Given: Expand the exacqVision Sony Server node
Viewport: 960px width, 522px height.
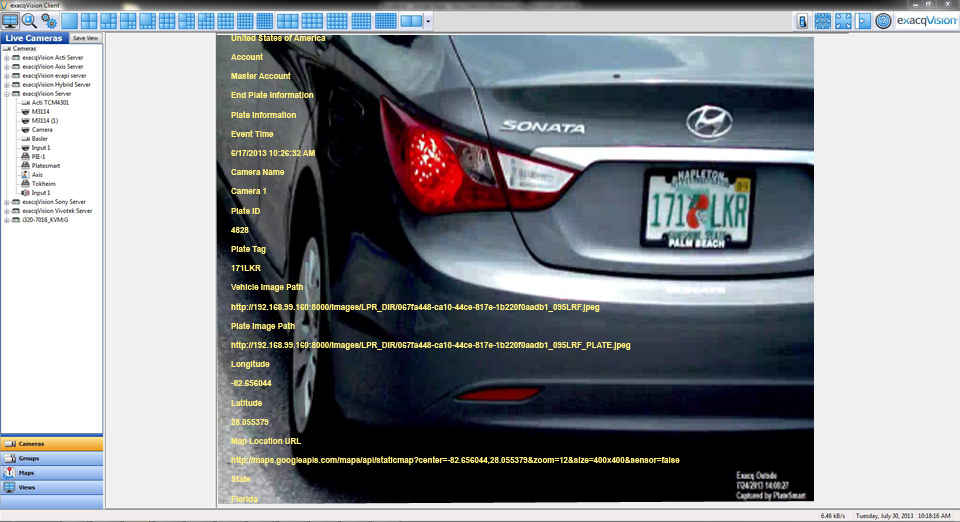Looking at the screenshot, I should click(x=6, y=202).
